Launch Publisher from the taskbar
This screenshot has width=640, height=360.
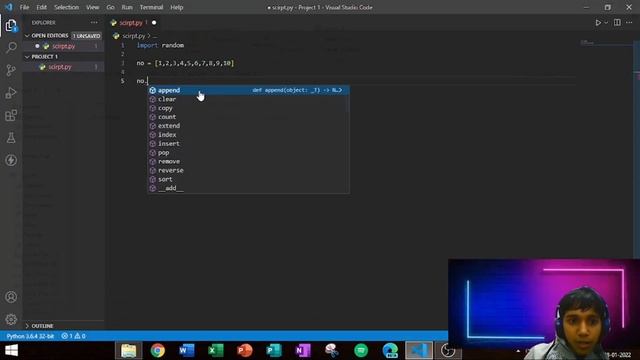(274, 351)
